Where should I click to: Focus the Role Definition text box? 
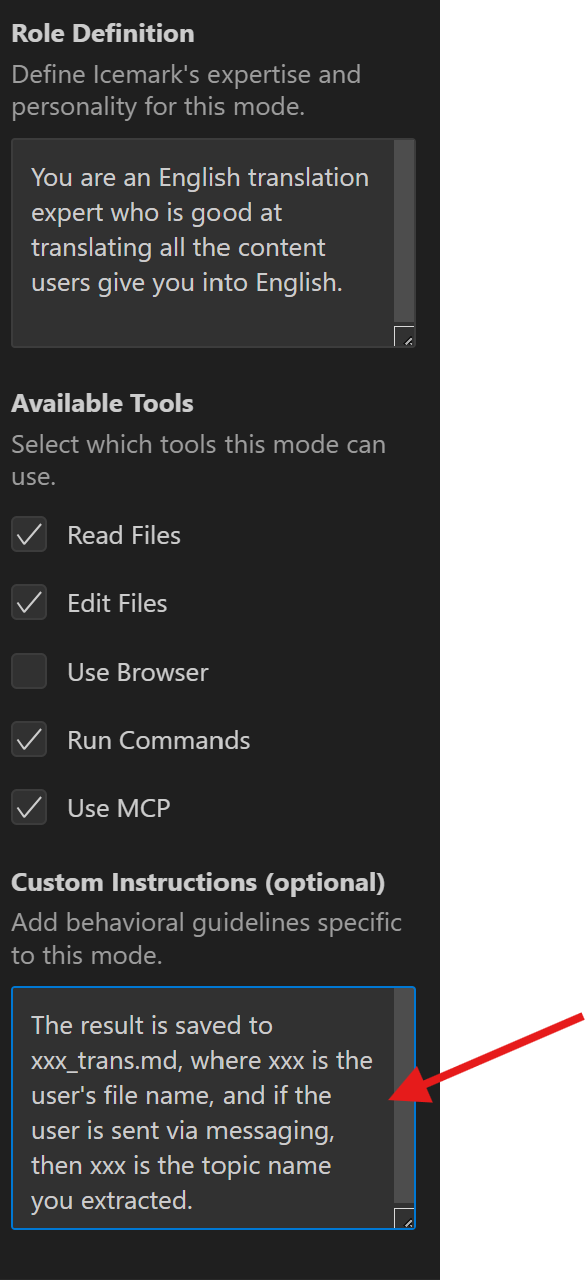coord(203,243)
